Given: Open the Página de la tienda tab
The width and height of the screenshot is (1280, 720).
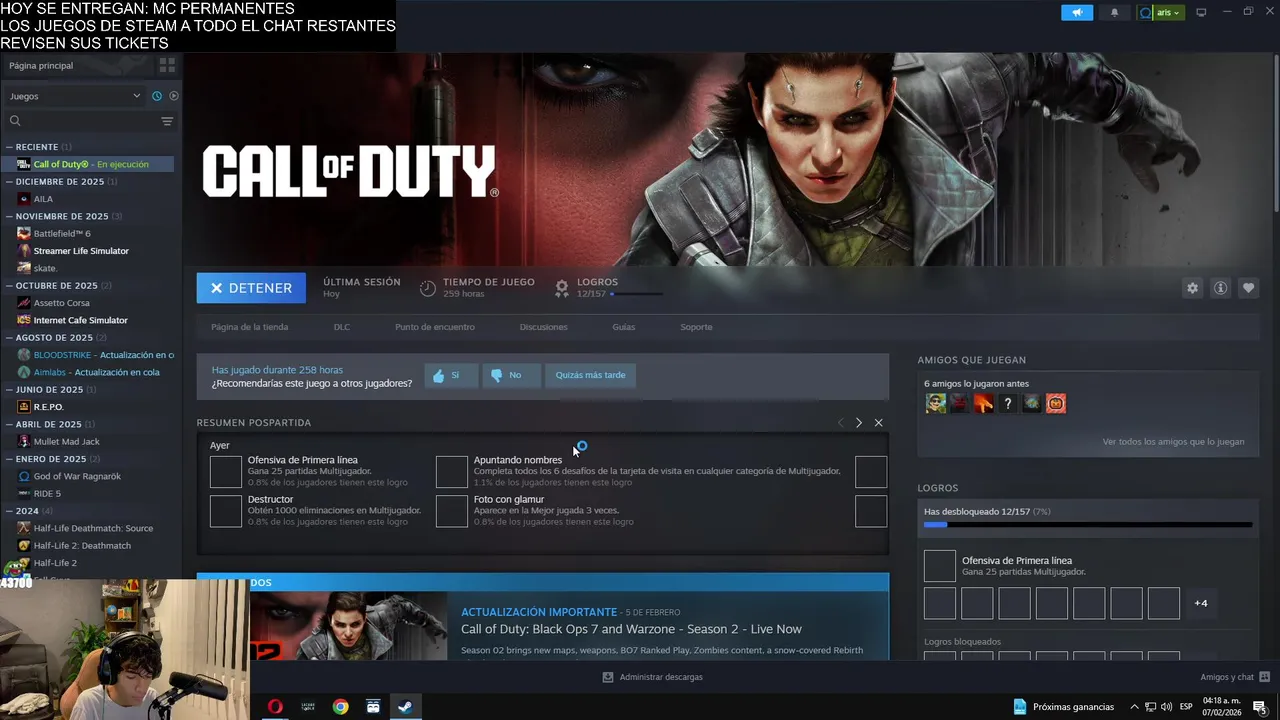Looking at the screenshot, I should pos(250,327).
